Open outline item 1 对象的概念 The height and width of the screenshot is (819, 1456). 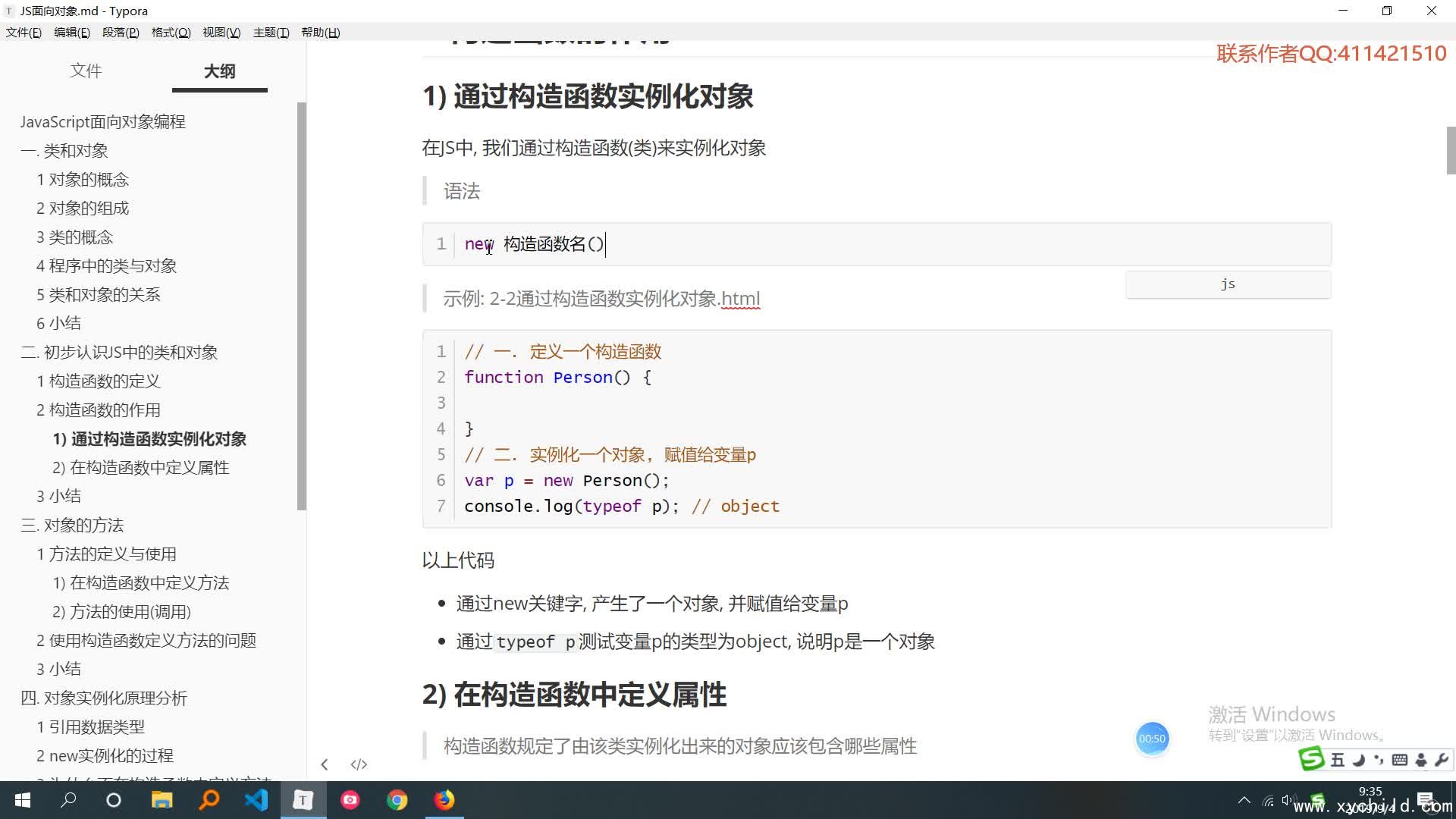tap(83, 180)
